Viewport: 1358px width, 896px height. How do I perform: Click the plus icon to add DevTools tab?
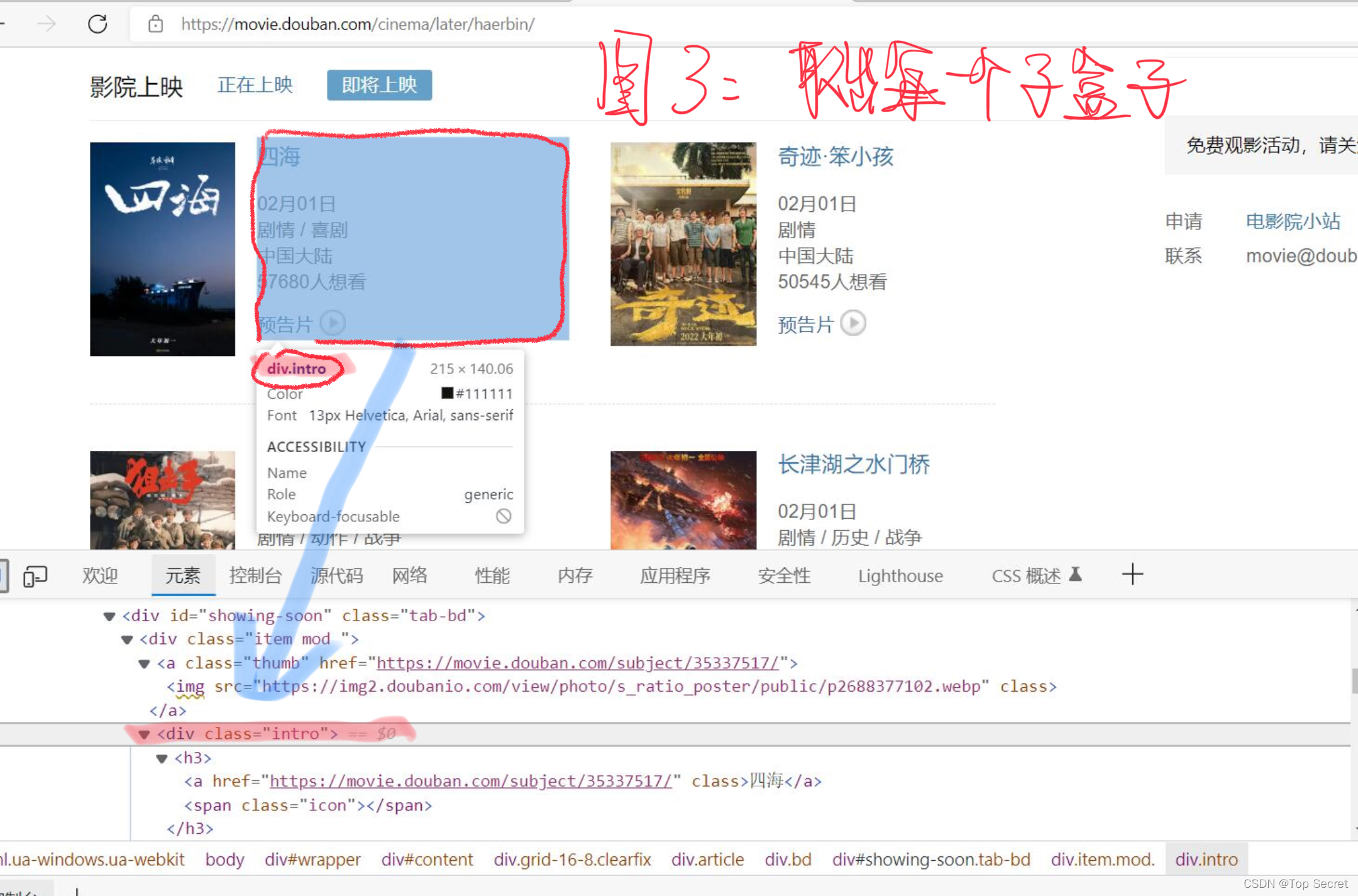click(x=1132, y=574)
